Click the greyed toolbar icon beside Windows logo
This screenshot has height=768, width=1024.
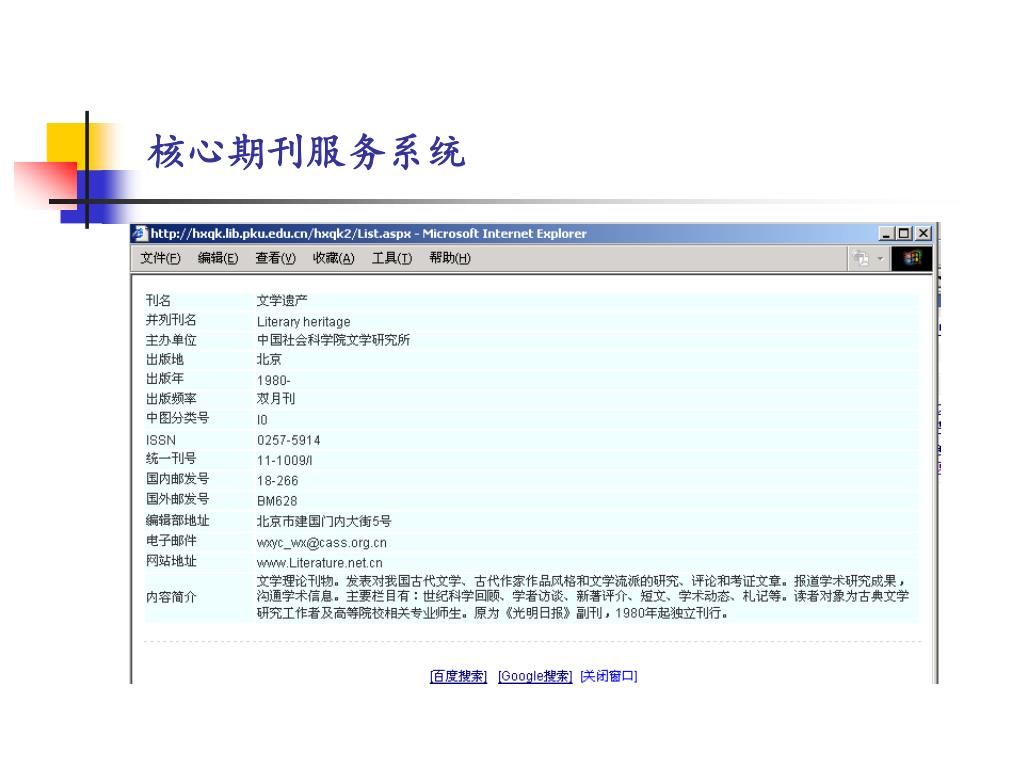(860, 259)
